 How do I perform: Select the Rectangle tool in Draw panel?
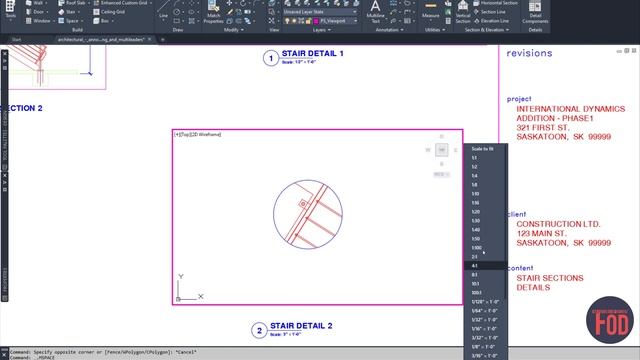coord(177,21)
